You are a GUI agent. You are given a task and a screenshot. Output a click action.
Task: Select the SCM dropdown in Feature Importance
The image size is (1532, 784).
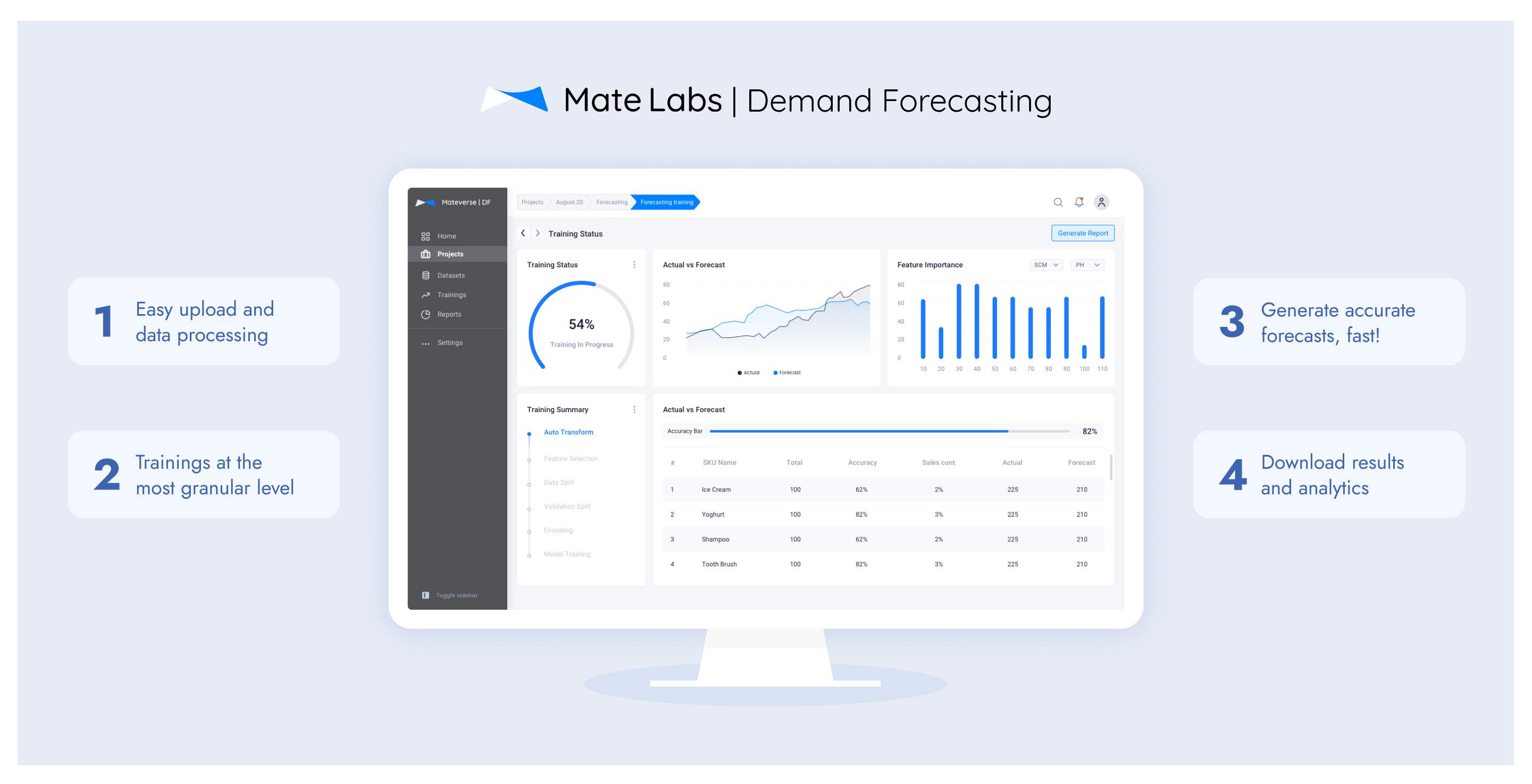[x=1045, y=265]
